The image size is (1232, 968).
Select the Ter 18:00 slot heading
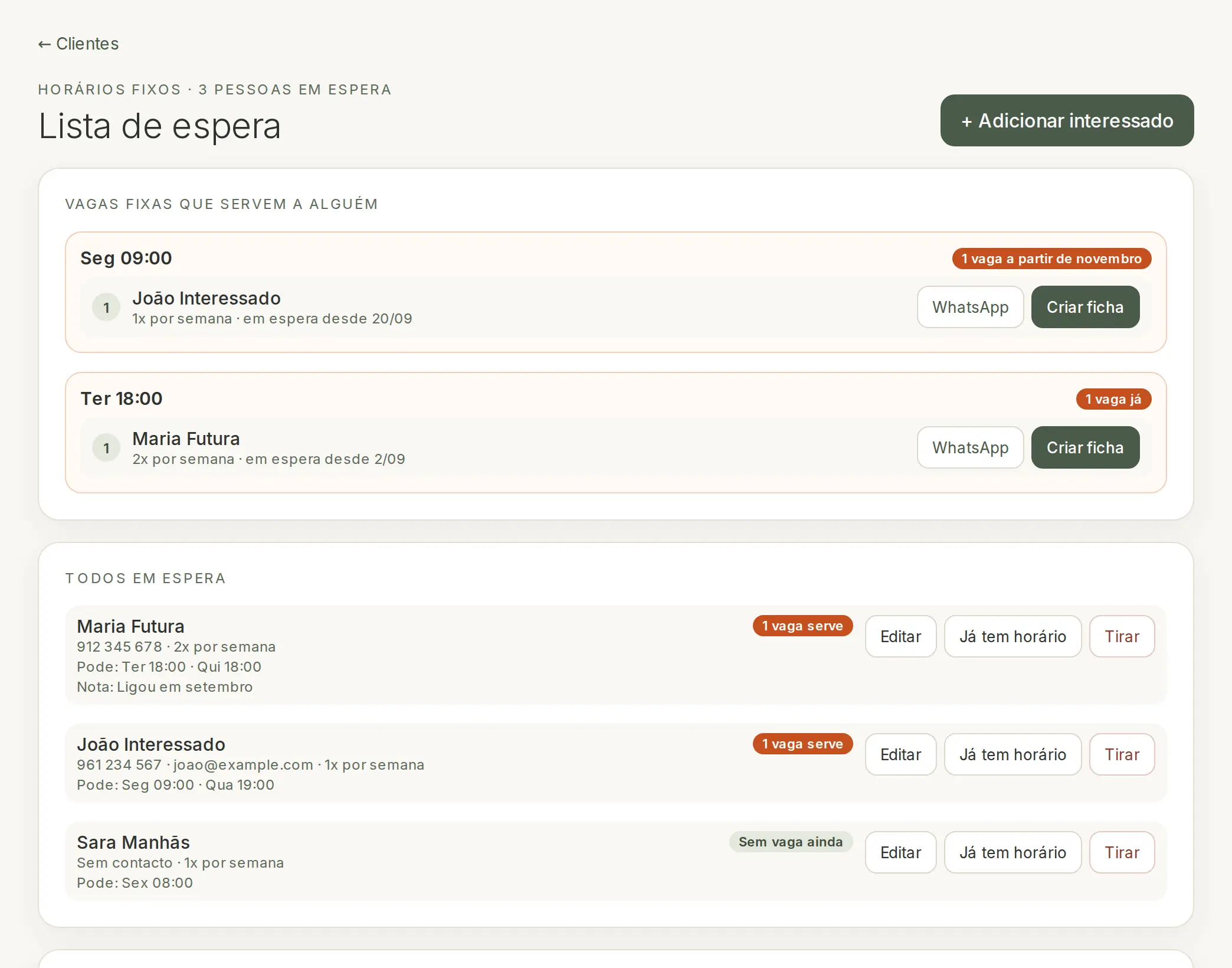[x=122, y=398]
